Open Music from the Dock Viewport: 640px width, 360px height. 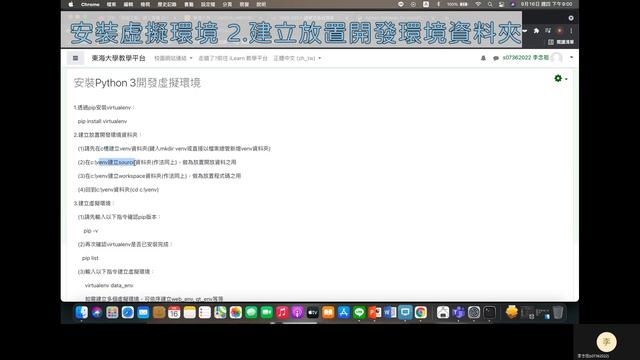(282, 313)
